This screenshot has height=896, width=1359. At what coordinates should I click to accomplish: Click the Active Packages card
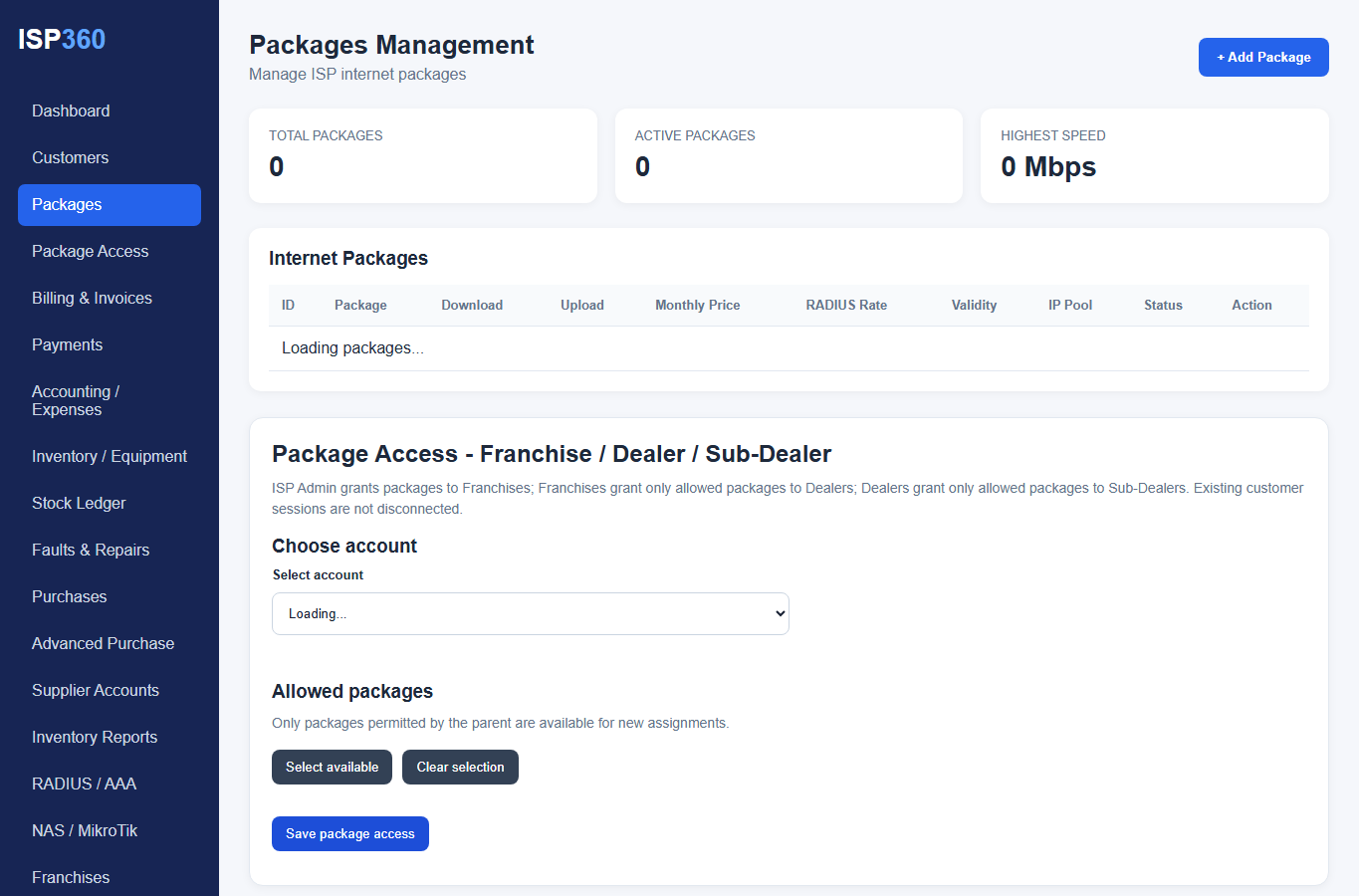(789, 155)
